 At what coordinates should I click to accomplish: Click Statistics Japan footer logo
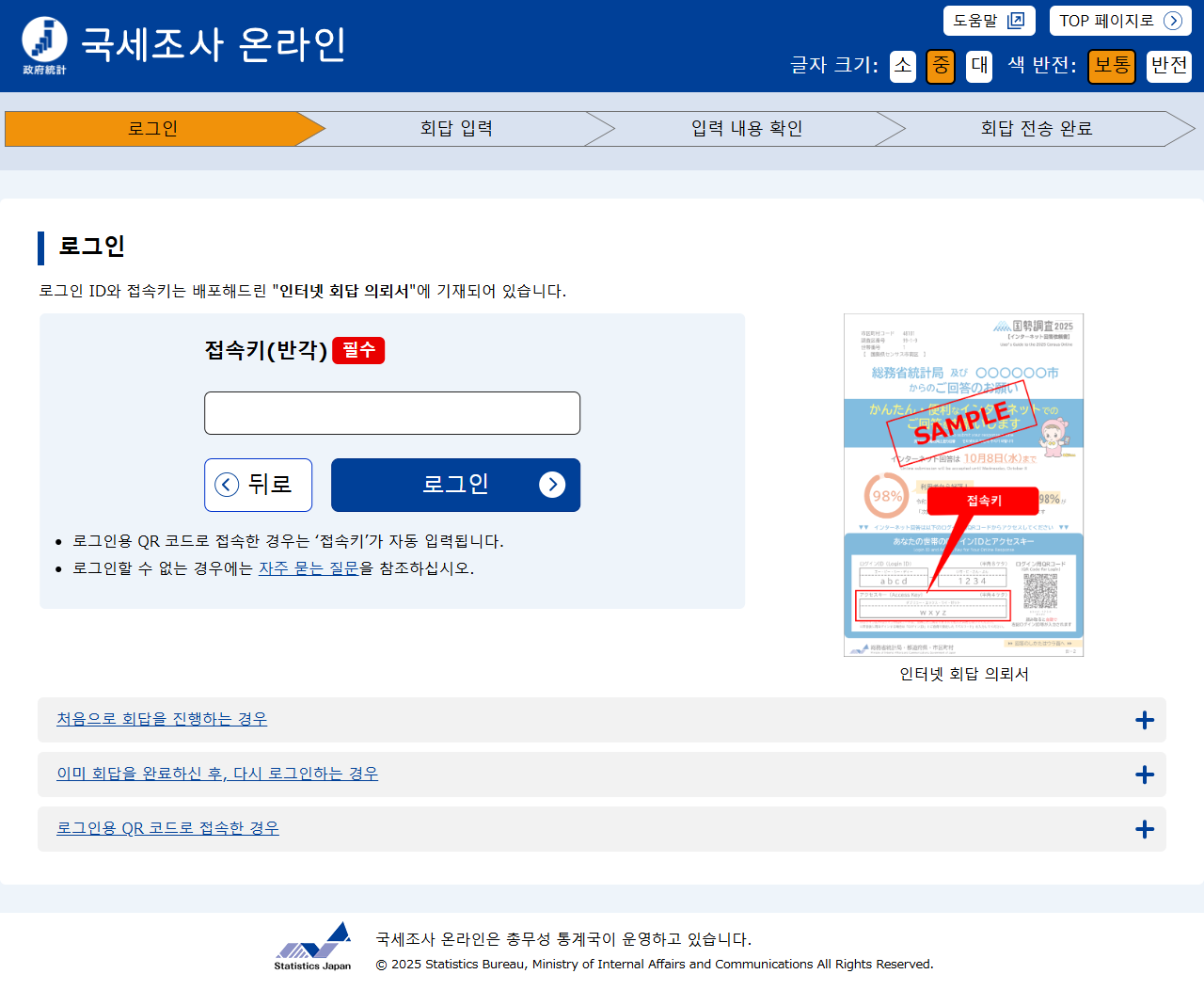pyautogui.click(x=312, y=946)
